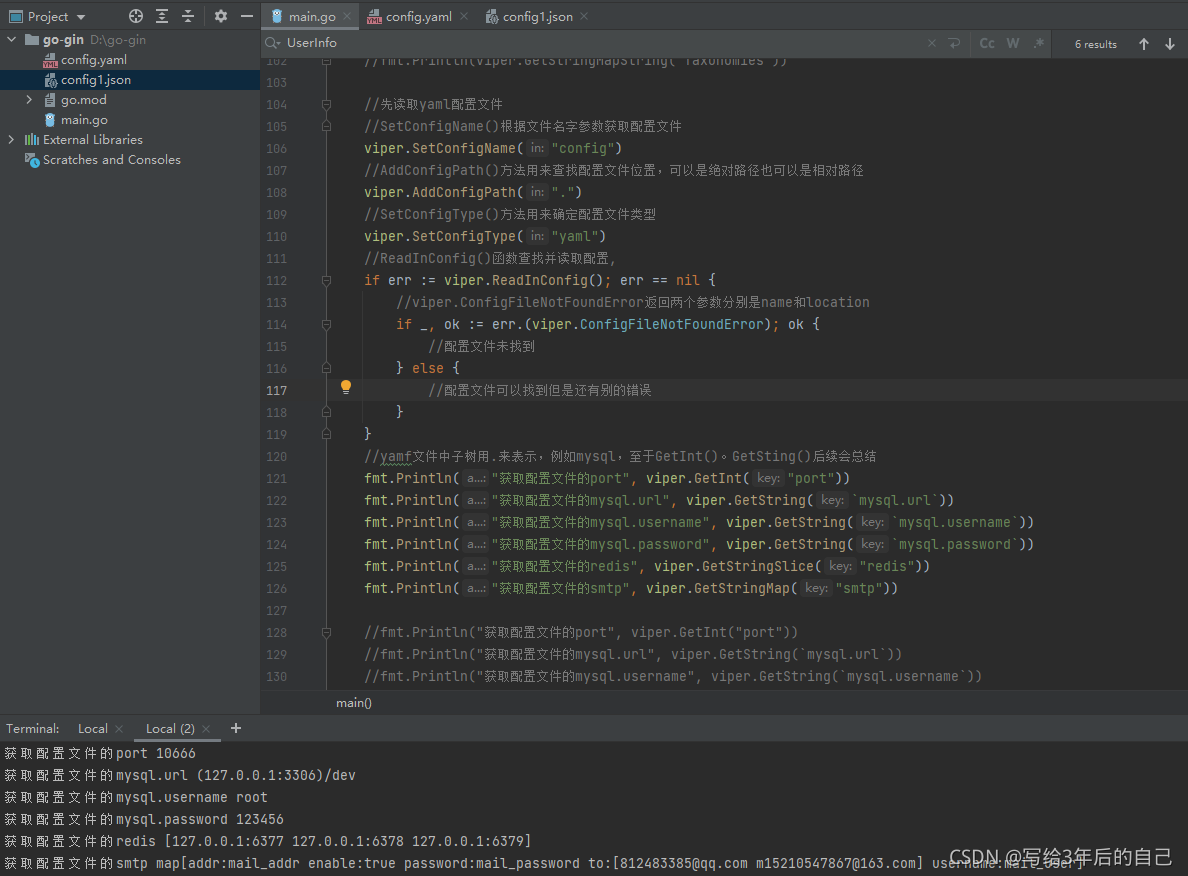Navigate to previous occurrence with up arrow
Screen dimensions: 1188x876
pos(1143,43)
